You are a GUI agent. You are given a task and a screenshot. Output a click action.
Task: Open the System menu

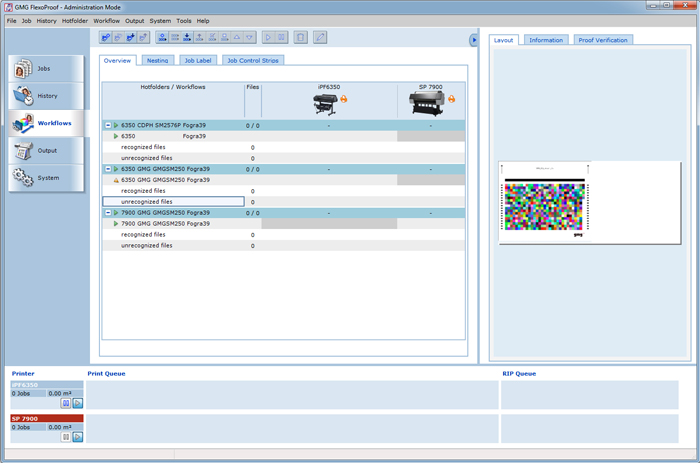point(160,21)
